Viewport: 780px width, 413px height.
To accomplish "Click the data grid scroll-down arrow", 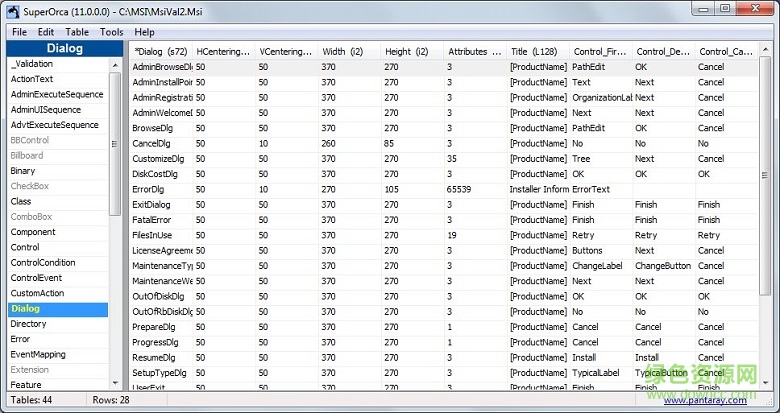I will [x=766, y=383].
